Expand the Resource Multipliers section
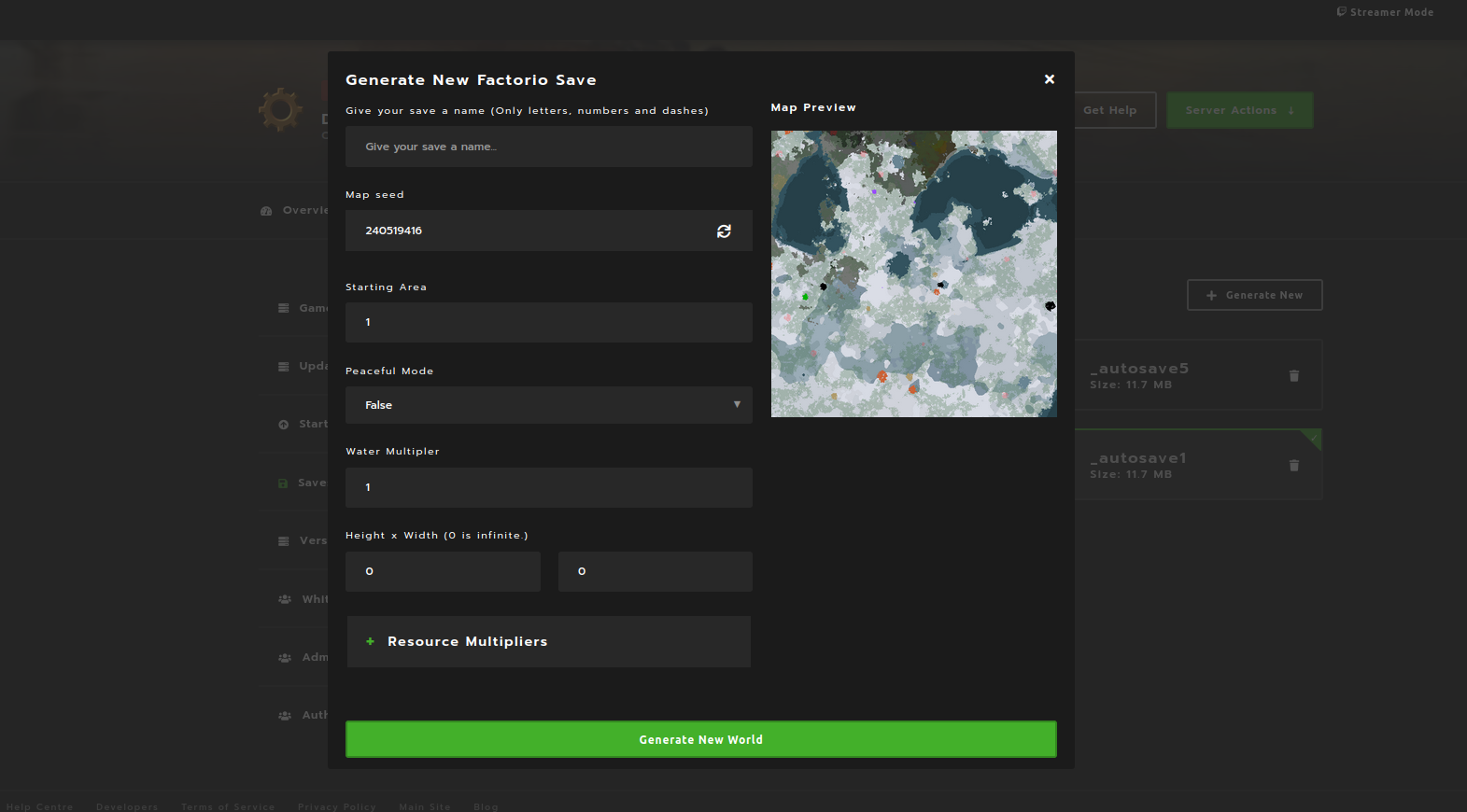This screenshot has height=812, width=1467. pos(549,641)
